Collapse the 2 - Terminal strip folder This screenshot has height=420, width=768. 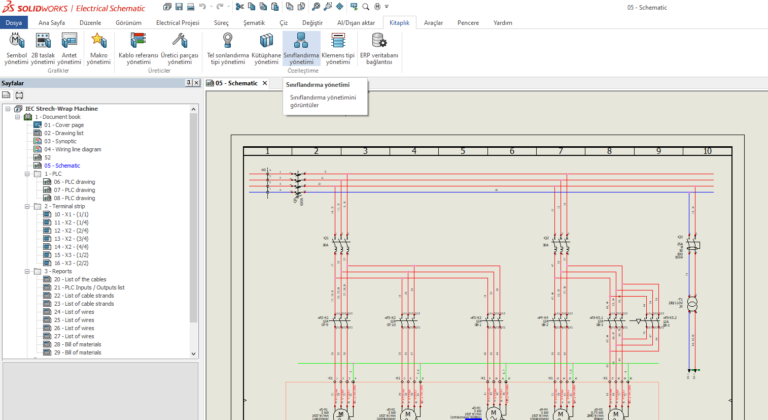(x=27, y=206)
